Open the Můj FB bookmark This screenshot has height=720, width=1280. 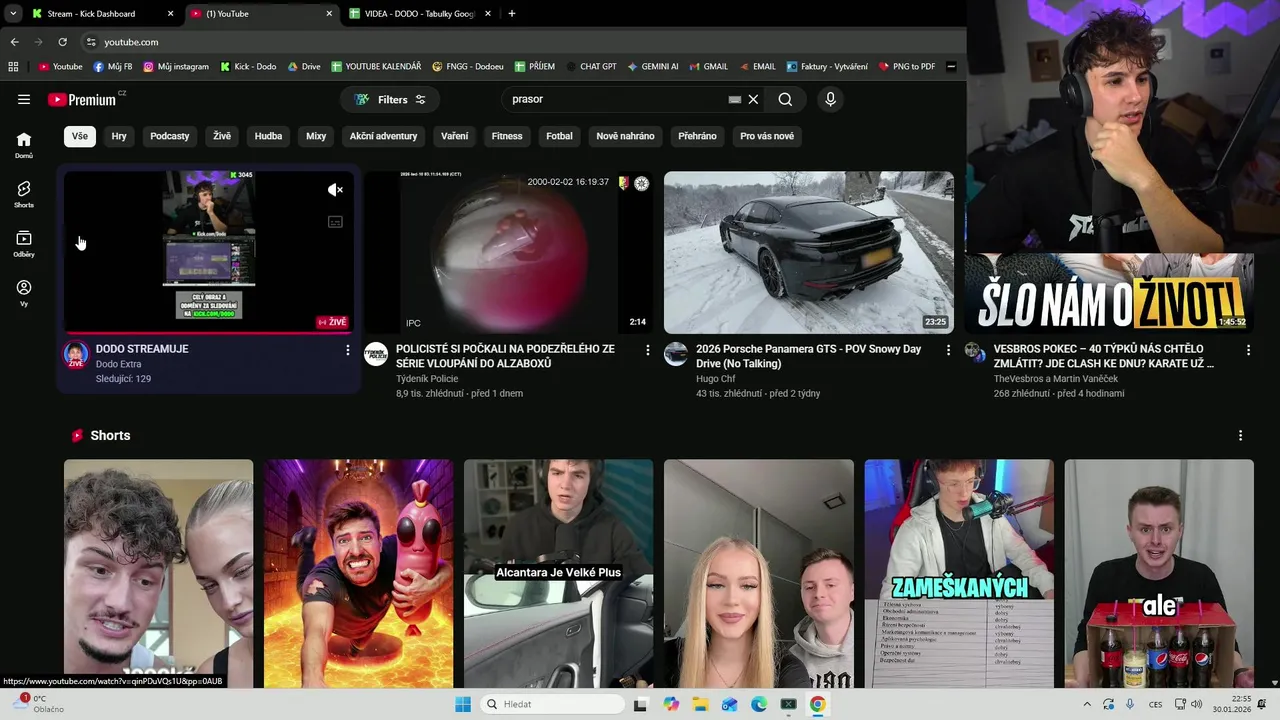click(x=113, y=66)
